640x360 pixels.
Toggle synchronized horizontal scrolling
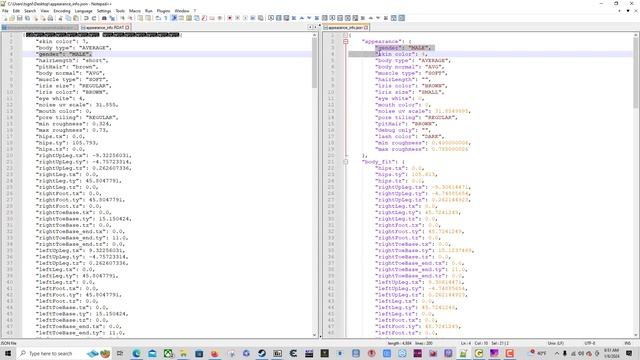coord(148,18)
